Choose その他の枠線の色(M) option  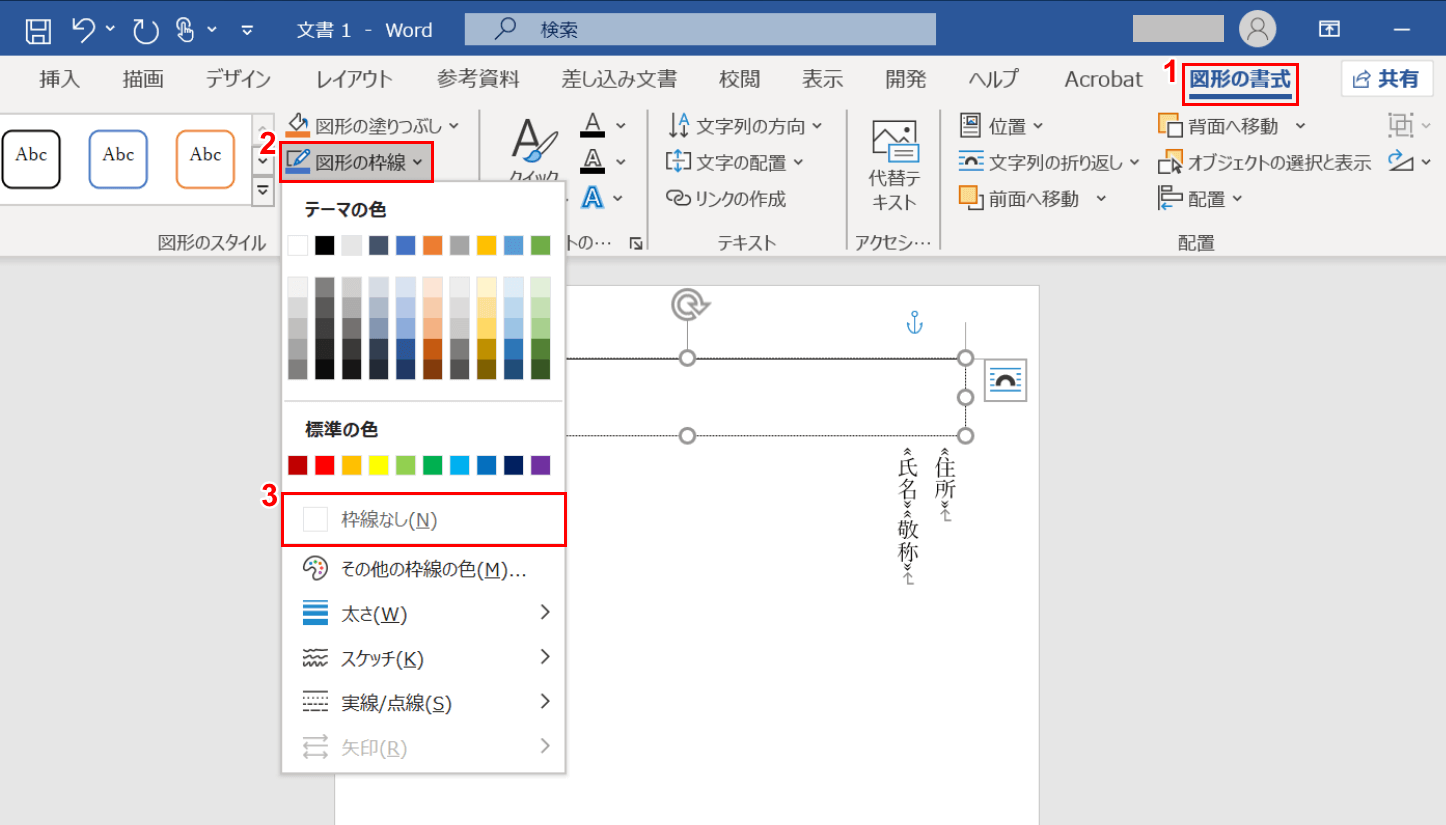coord(423,569)
